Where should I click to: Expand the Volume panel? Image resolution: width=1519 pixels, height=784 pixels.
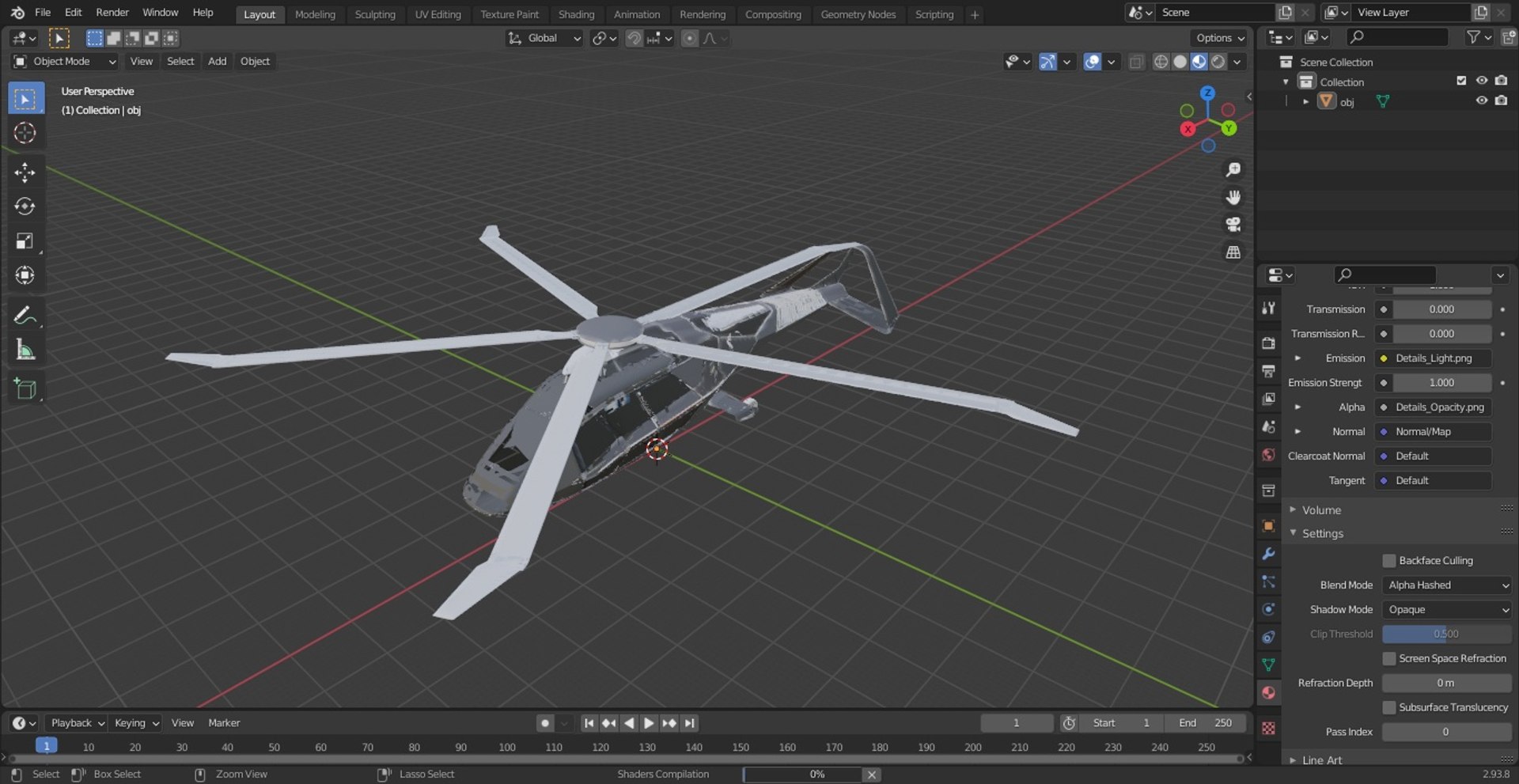click(x=1321, y=510)
